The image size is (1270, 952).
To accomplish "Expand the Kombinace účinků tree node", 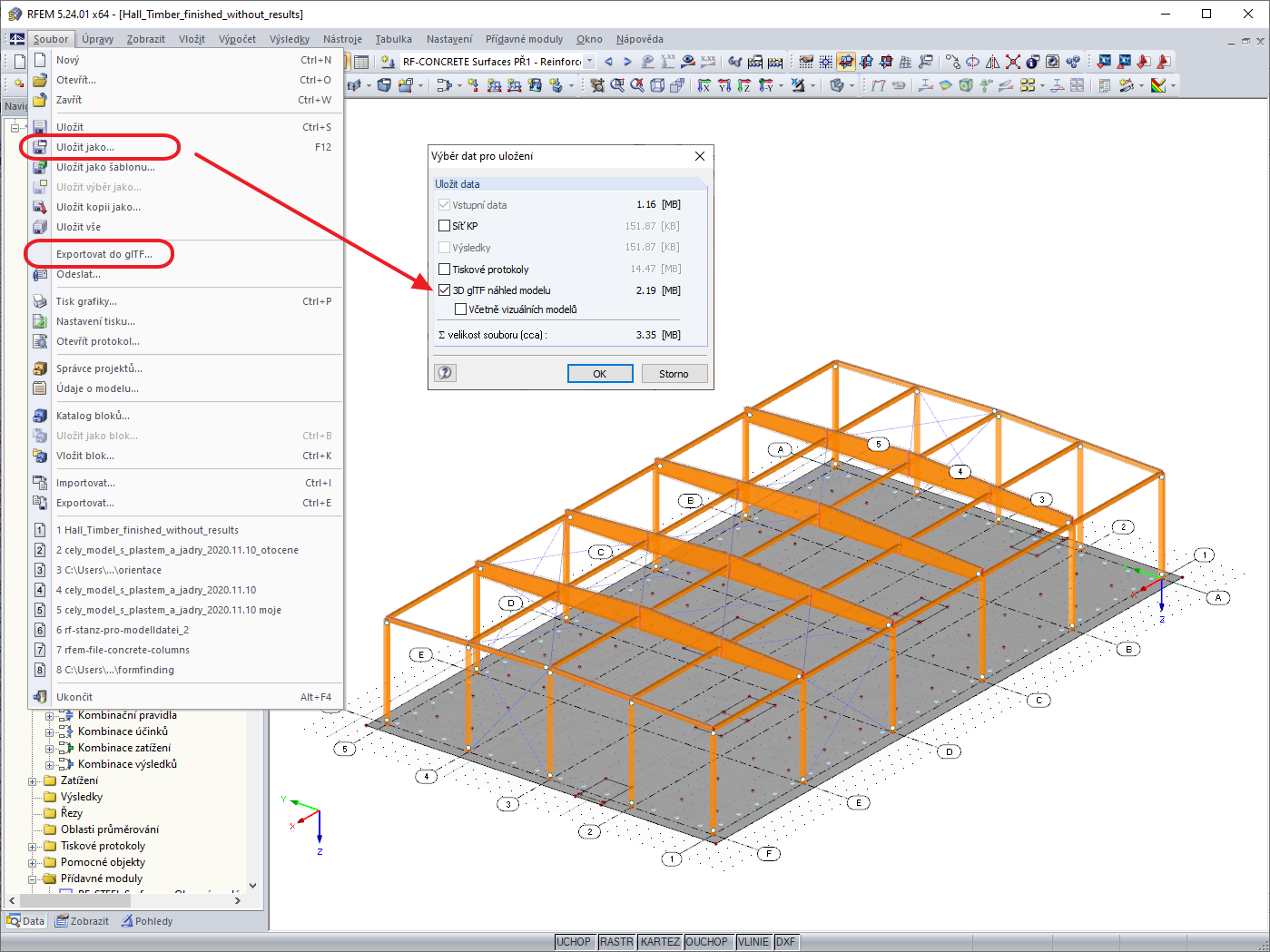I will pyautogui.click(x=50, y=731).
